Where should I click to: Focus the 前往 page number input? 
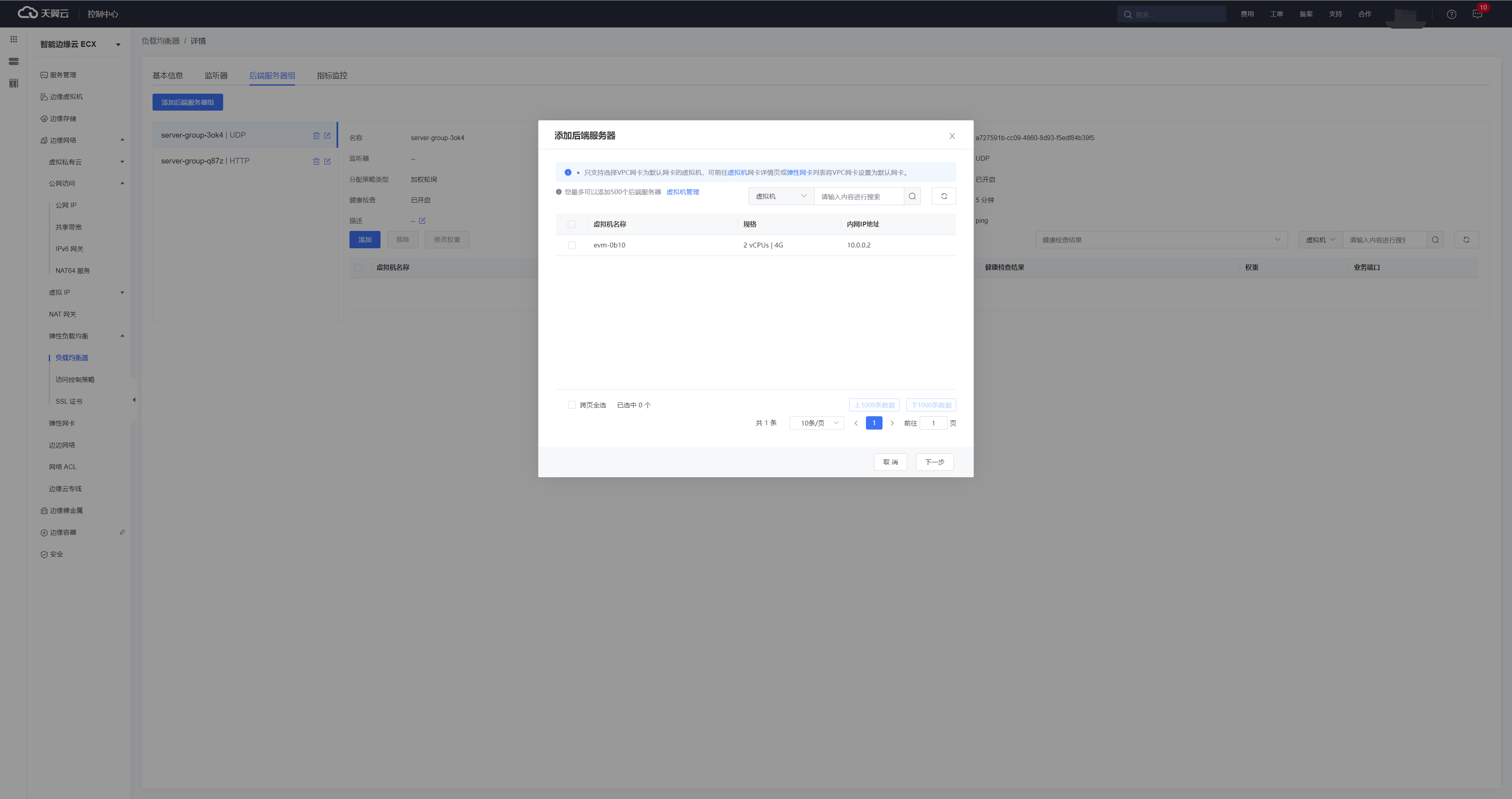click(x=933, y=423)
